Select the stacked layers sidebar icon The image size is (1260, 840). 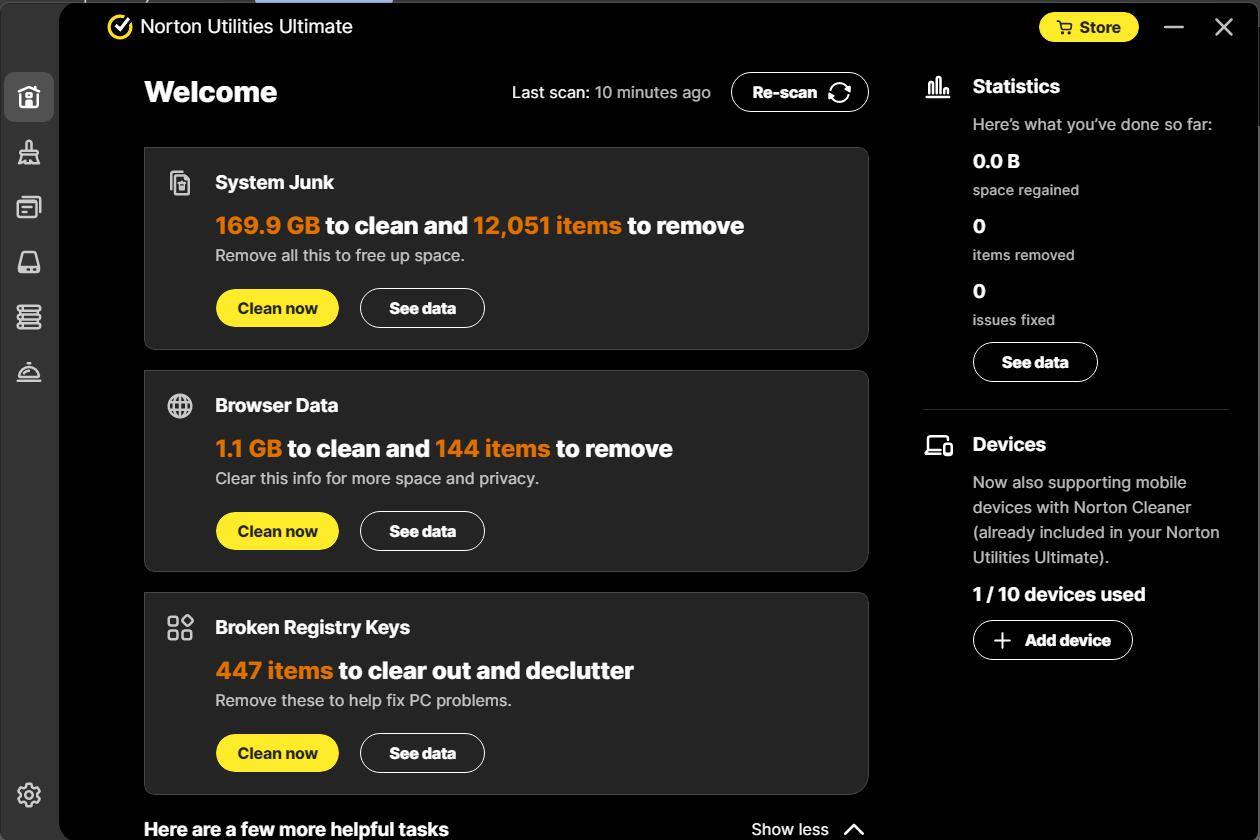[x=29, y=317]
